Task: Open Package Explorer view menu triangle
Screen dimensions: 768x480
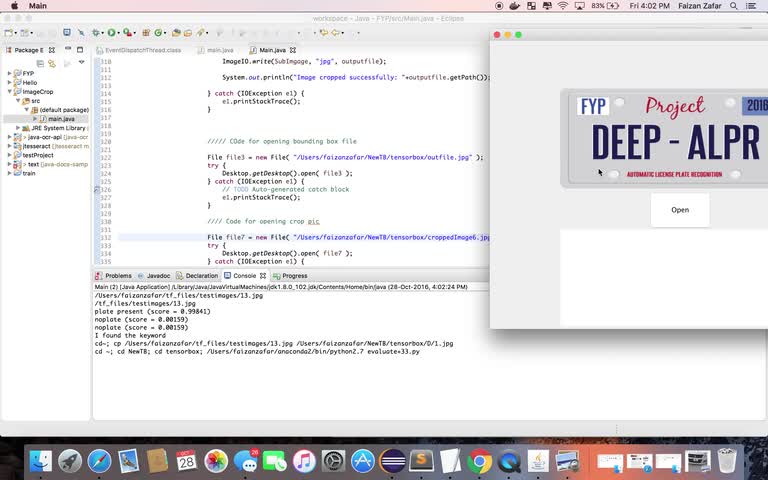Action: click(81, 62)
